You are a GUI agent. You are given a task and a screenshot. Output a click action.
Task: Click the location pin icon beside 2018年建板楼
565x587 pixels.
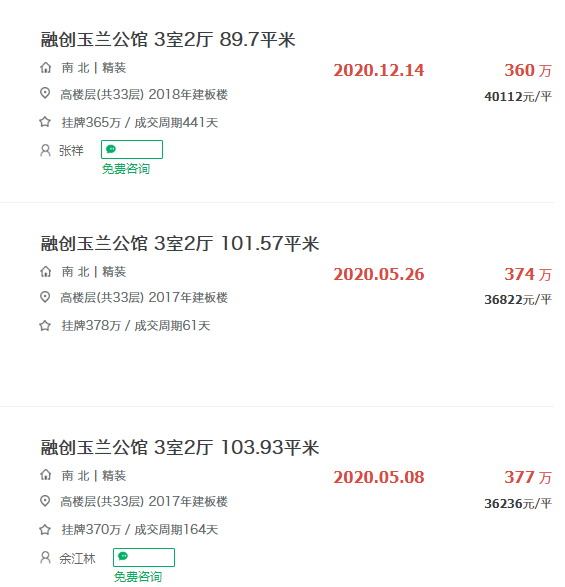[45, 93]
